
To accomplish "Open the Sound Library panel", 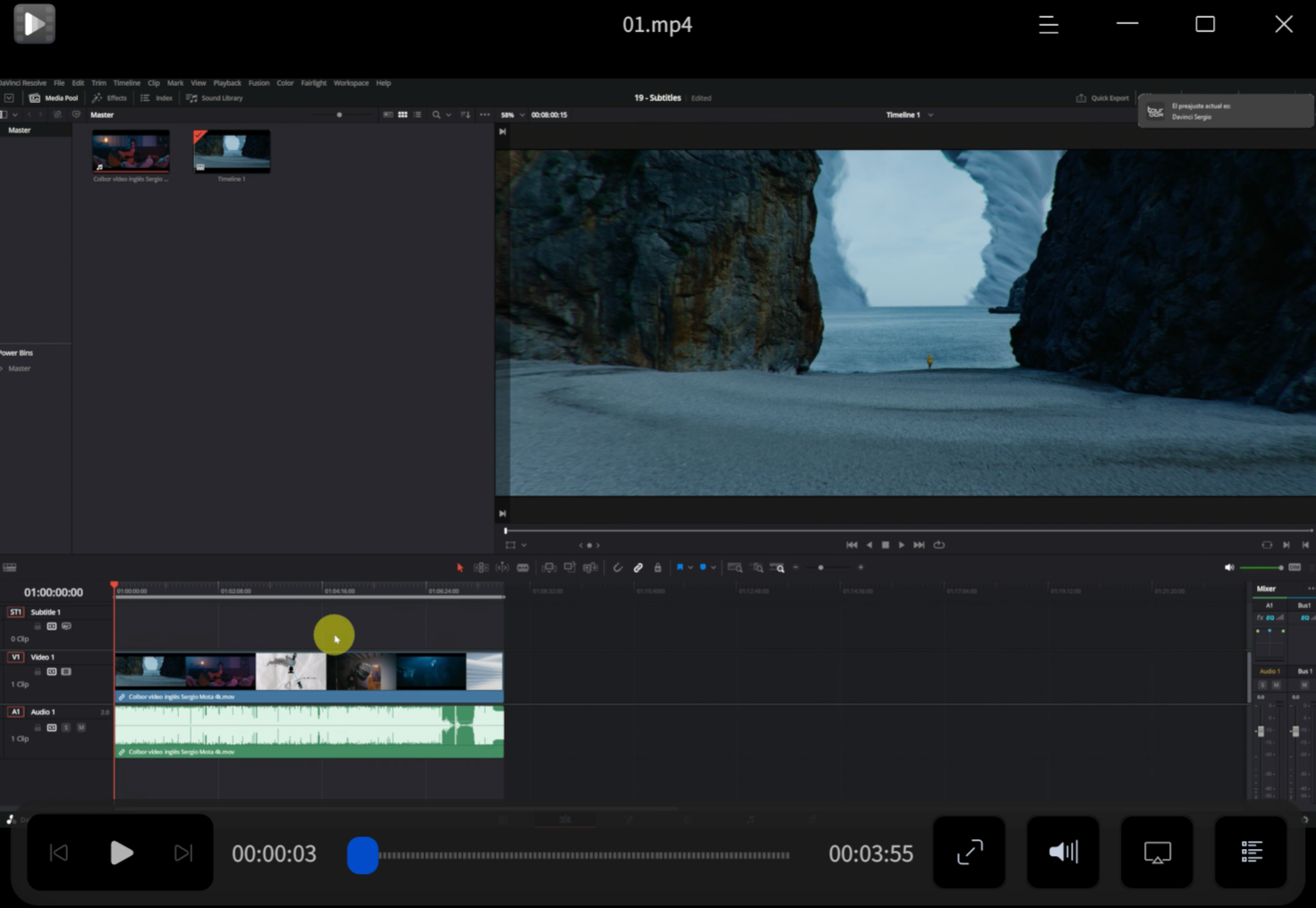I will click(x=214, y=98).
